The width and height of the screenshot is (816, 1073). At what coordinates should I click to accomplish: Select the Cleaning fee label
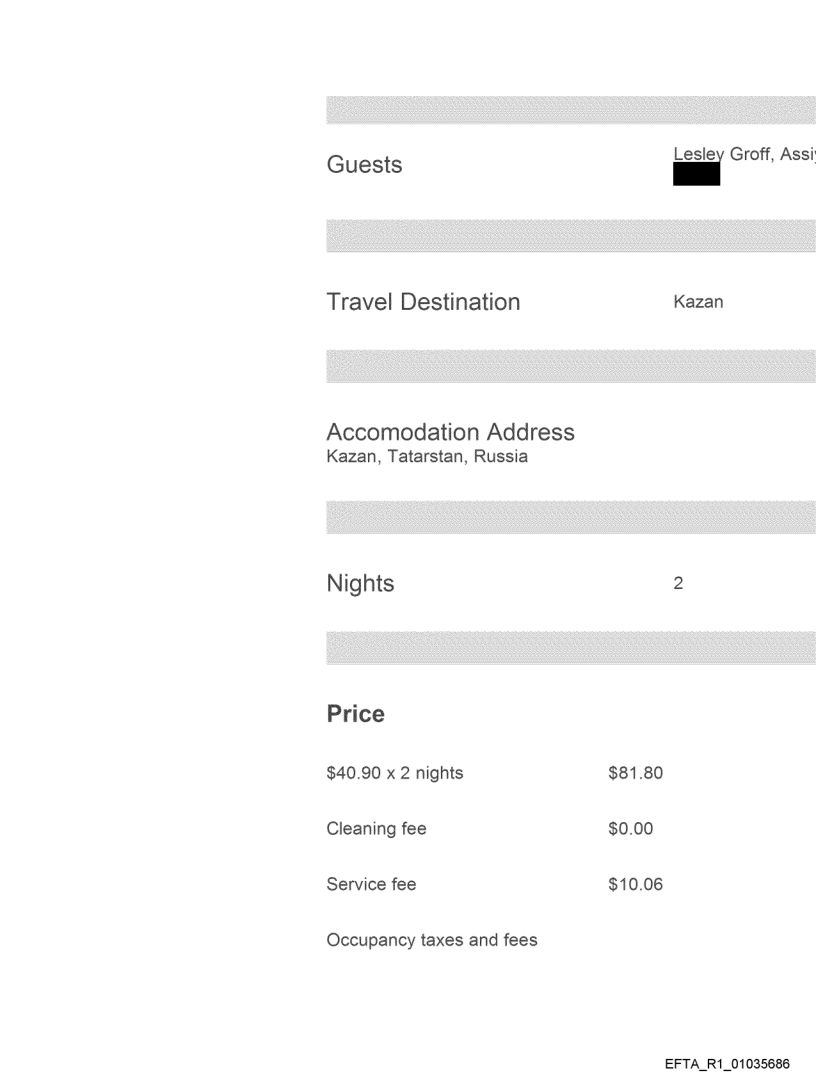pos(376,828)
